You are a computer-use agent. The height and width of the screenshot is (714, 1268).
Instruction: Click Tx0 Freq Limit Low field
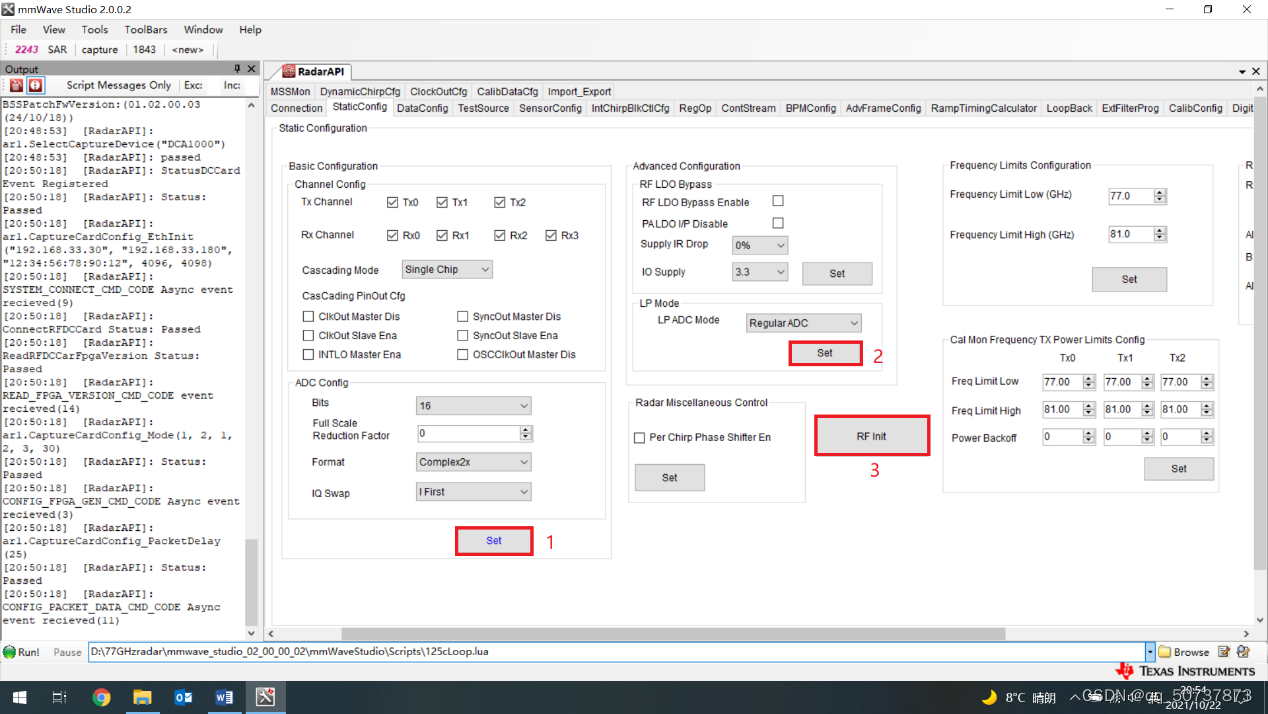pyautogui.click(x=1061, y=382)
